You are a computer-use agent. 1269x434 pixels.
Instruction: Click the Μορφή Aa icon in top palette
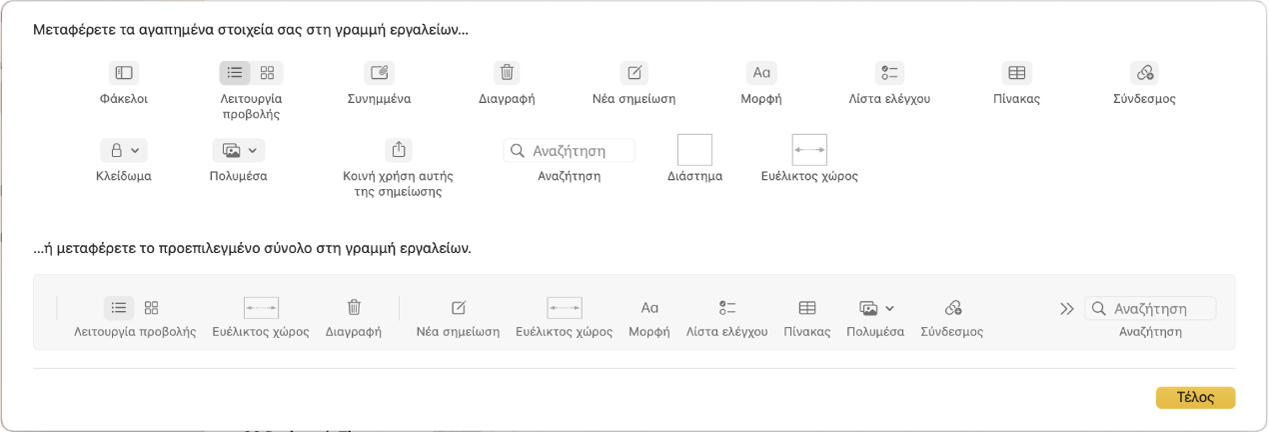click(761, 73)
